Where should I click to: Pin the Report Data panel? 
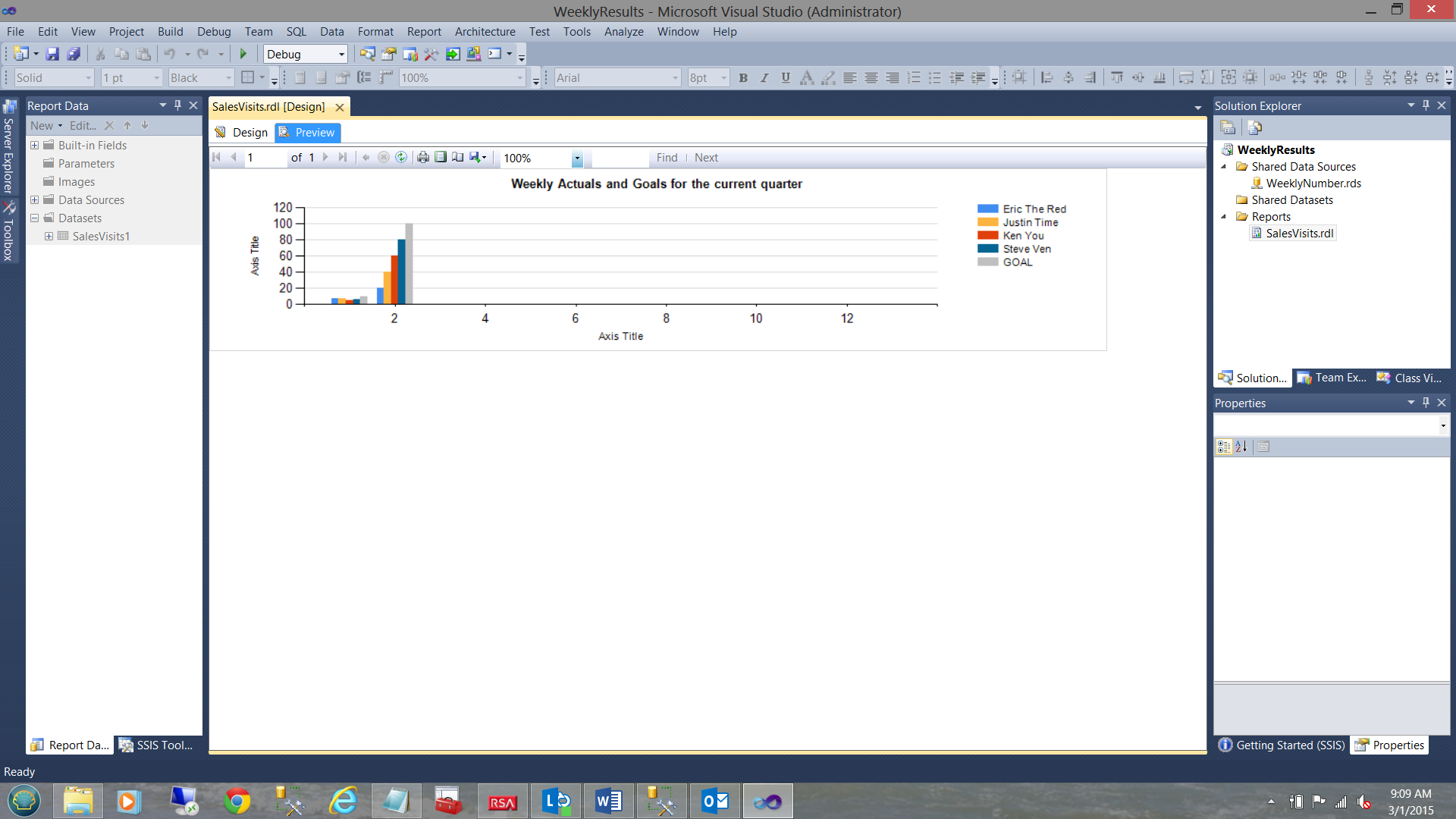click(x=177, y=105)
